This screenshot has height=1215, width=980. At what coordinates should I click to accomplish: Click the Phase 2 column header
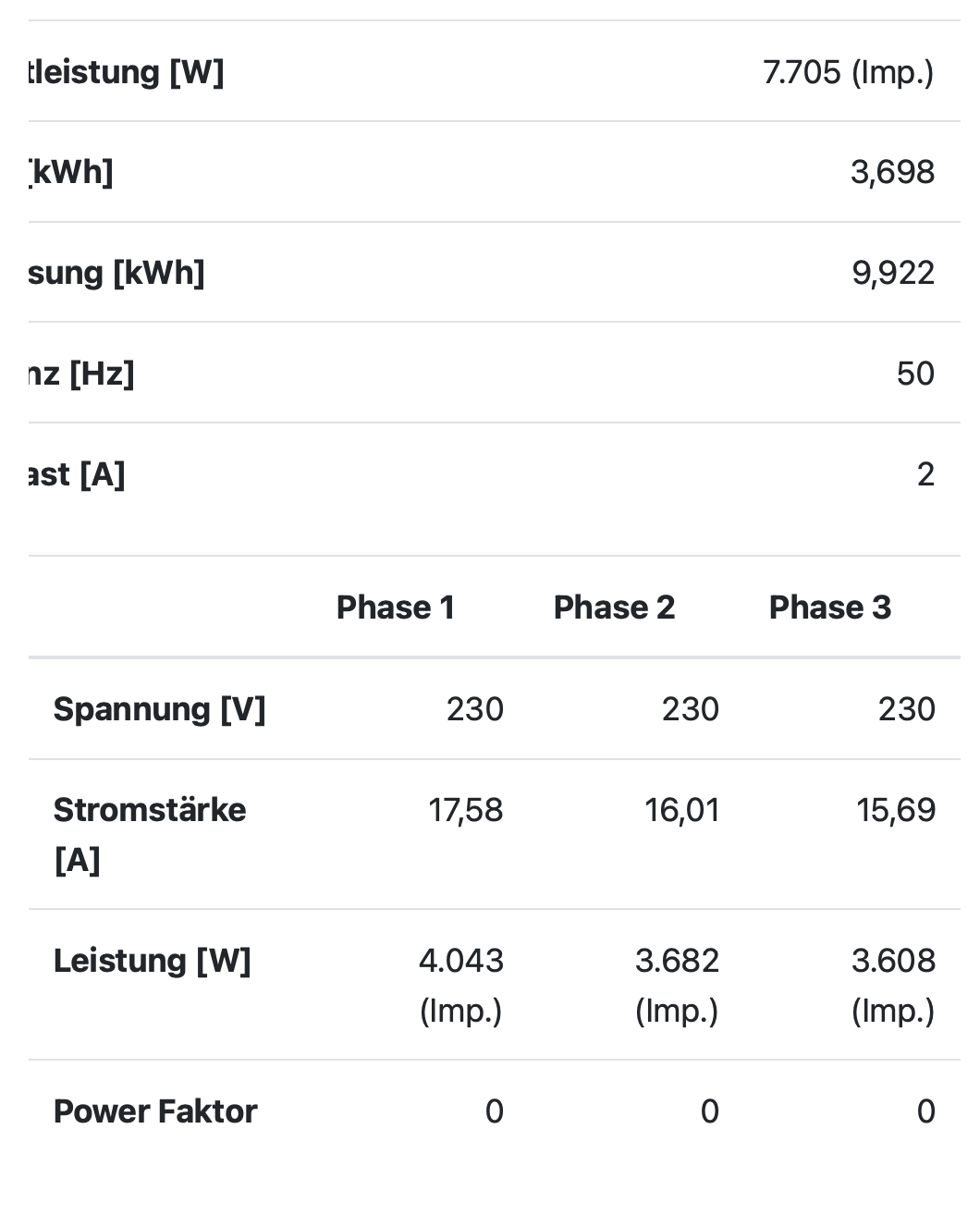coord(614,607)
